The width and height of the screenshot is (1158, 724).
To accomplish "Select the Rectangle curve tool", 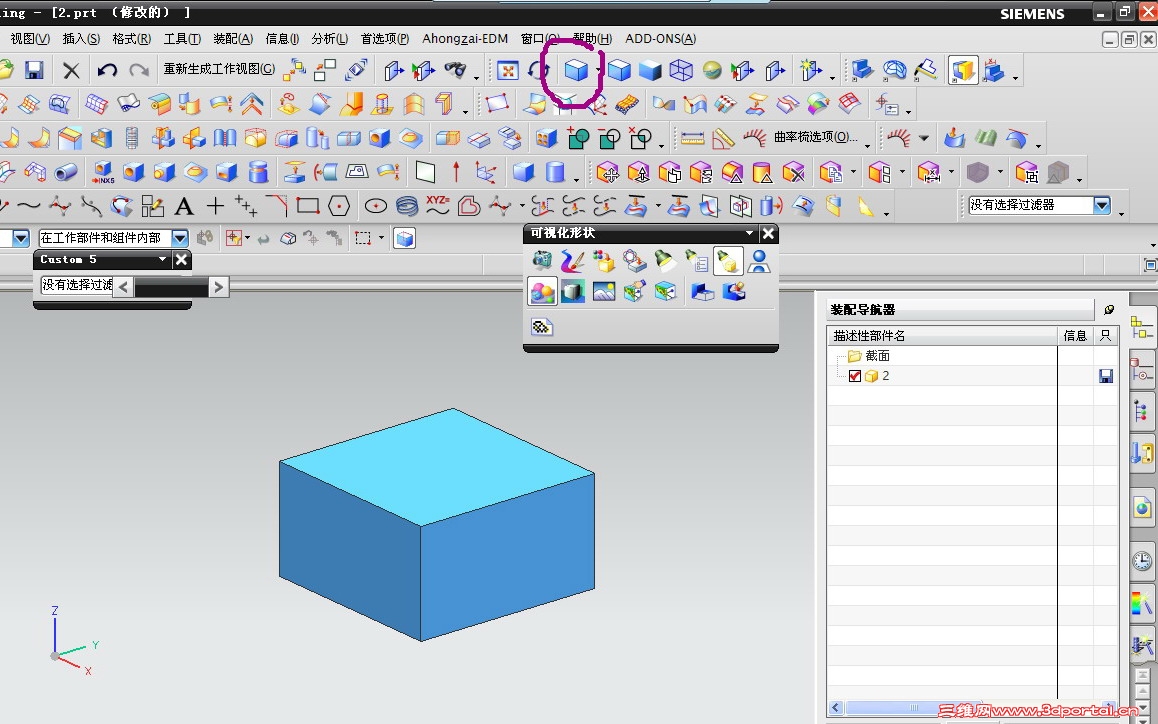I will coord(307,205).
